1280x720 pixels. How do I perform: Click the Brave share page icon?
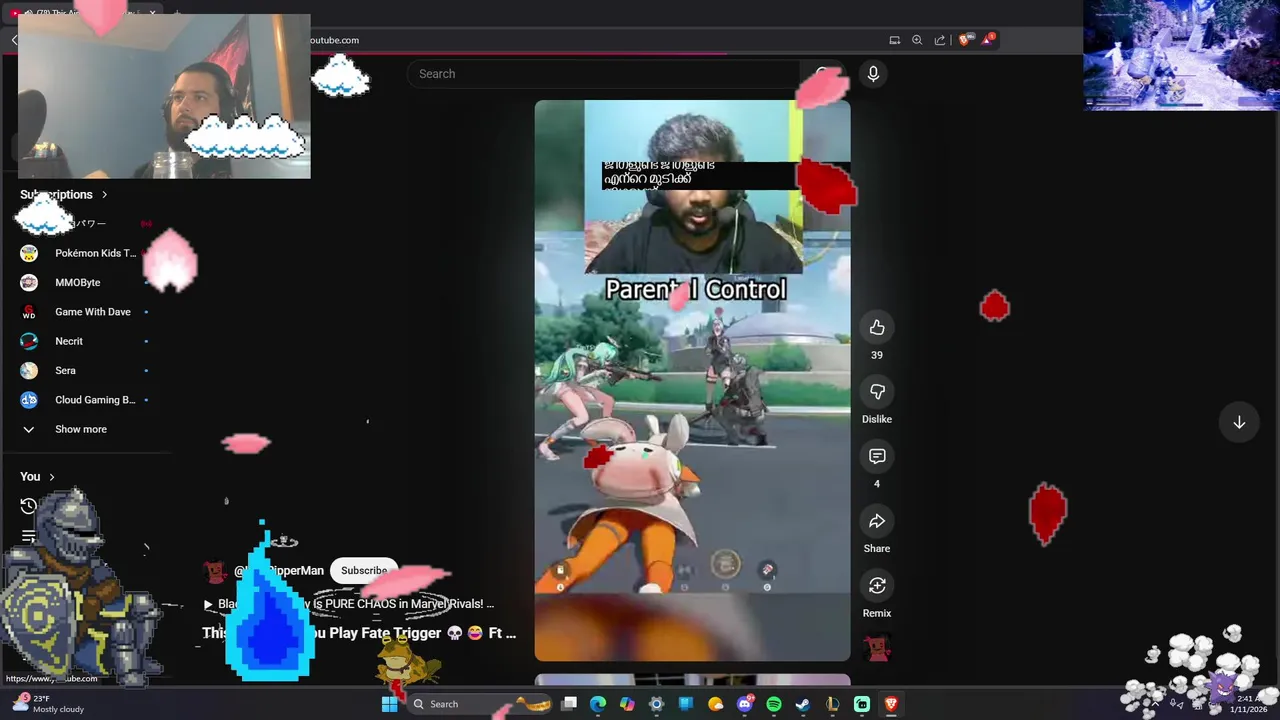940,40
